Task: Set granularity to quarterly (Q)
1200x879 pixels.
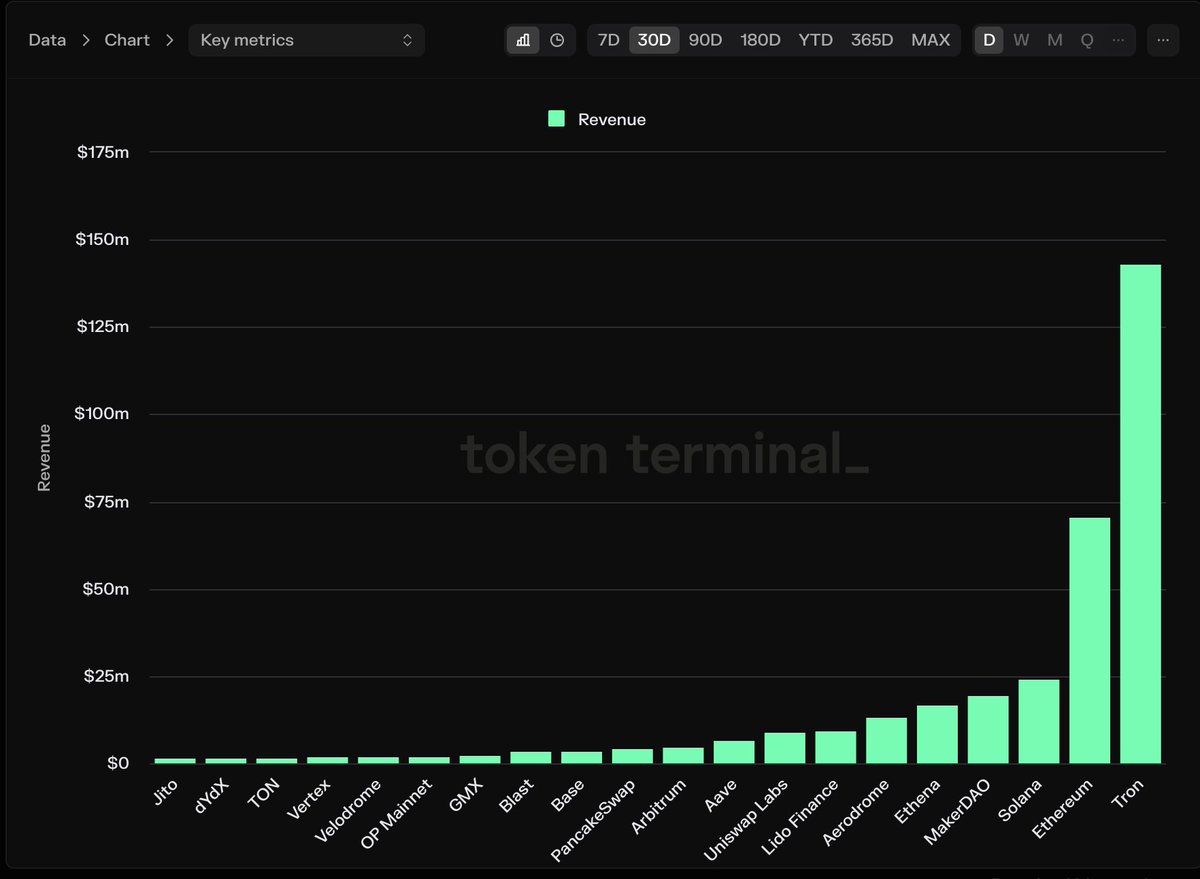Action: click(x=1087, y=40)
